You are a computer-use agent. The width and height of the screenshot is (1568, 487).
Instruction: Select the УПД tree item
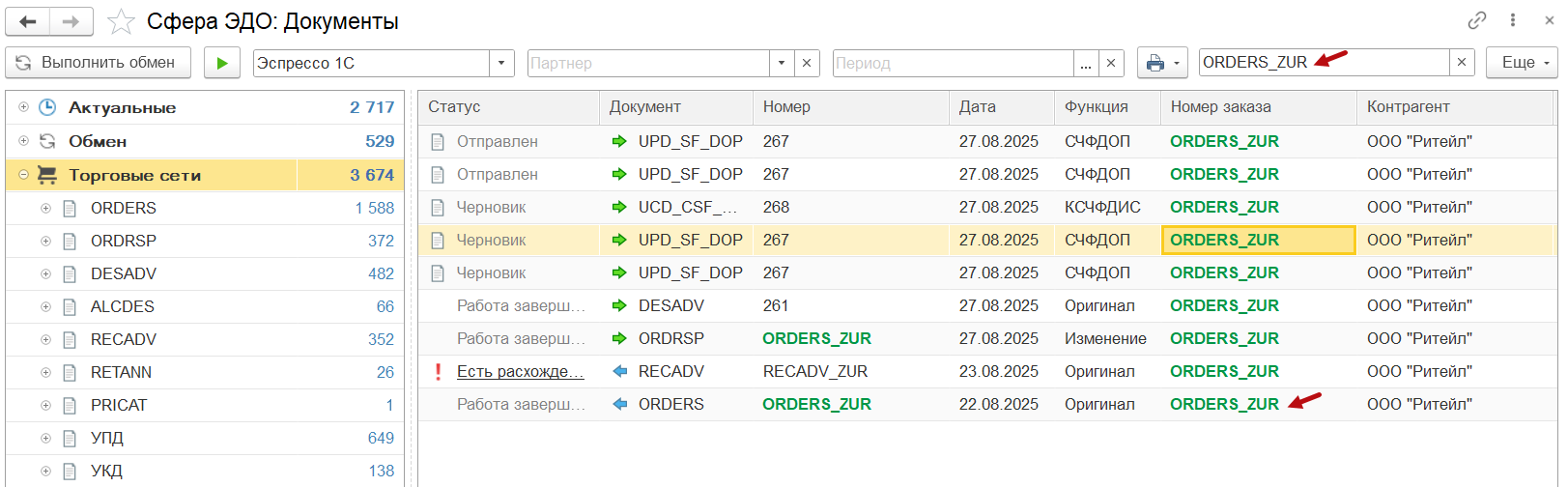point(107,439)
